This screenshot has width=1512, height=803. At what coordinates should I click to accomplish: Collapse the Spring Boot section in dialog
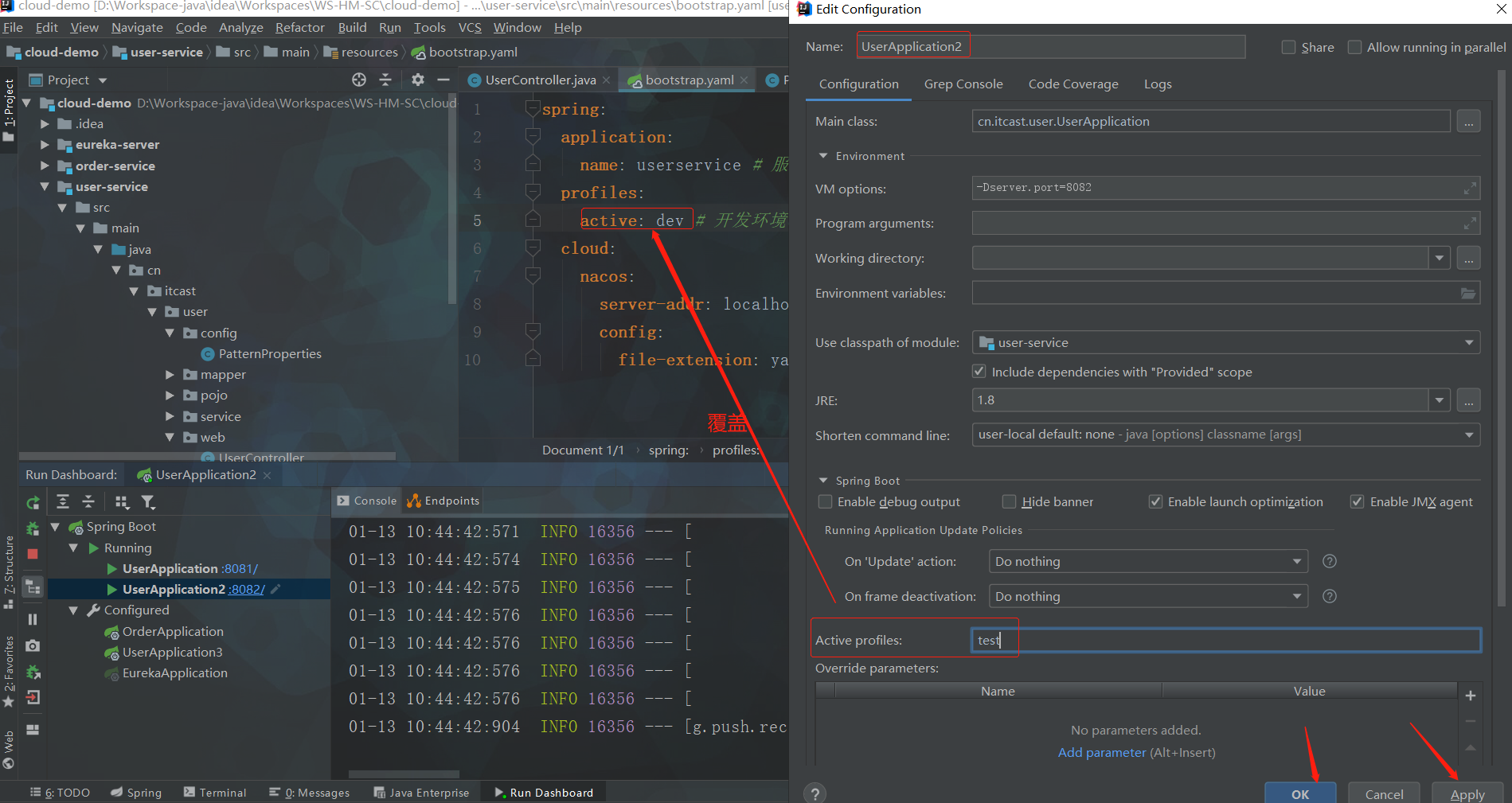coord(823,481)
